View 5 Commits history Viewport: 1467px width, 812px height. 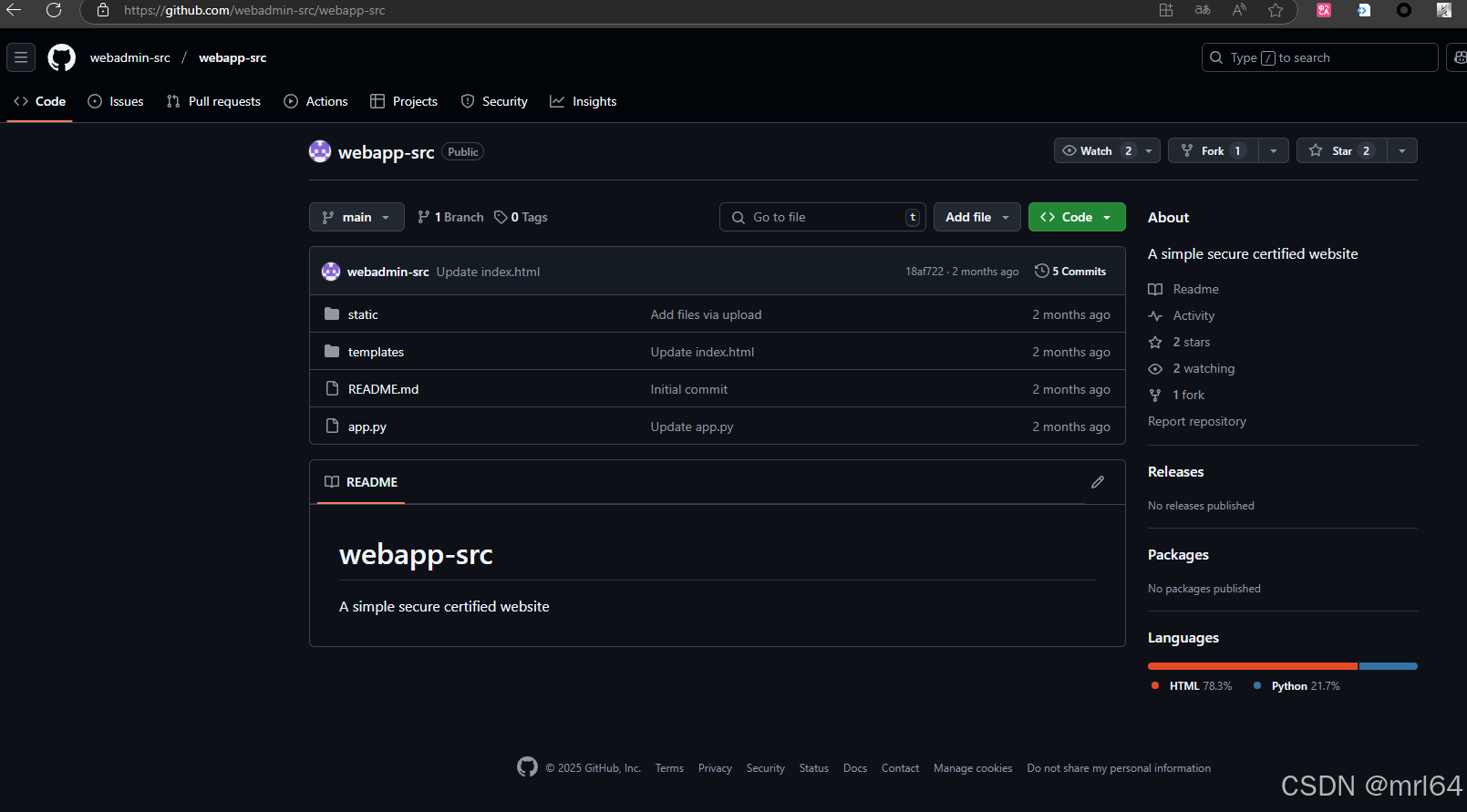[1070, 272]
